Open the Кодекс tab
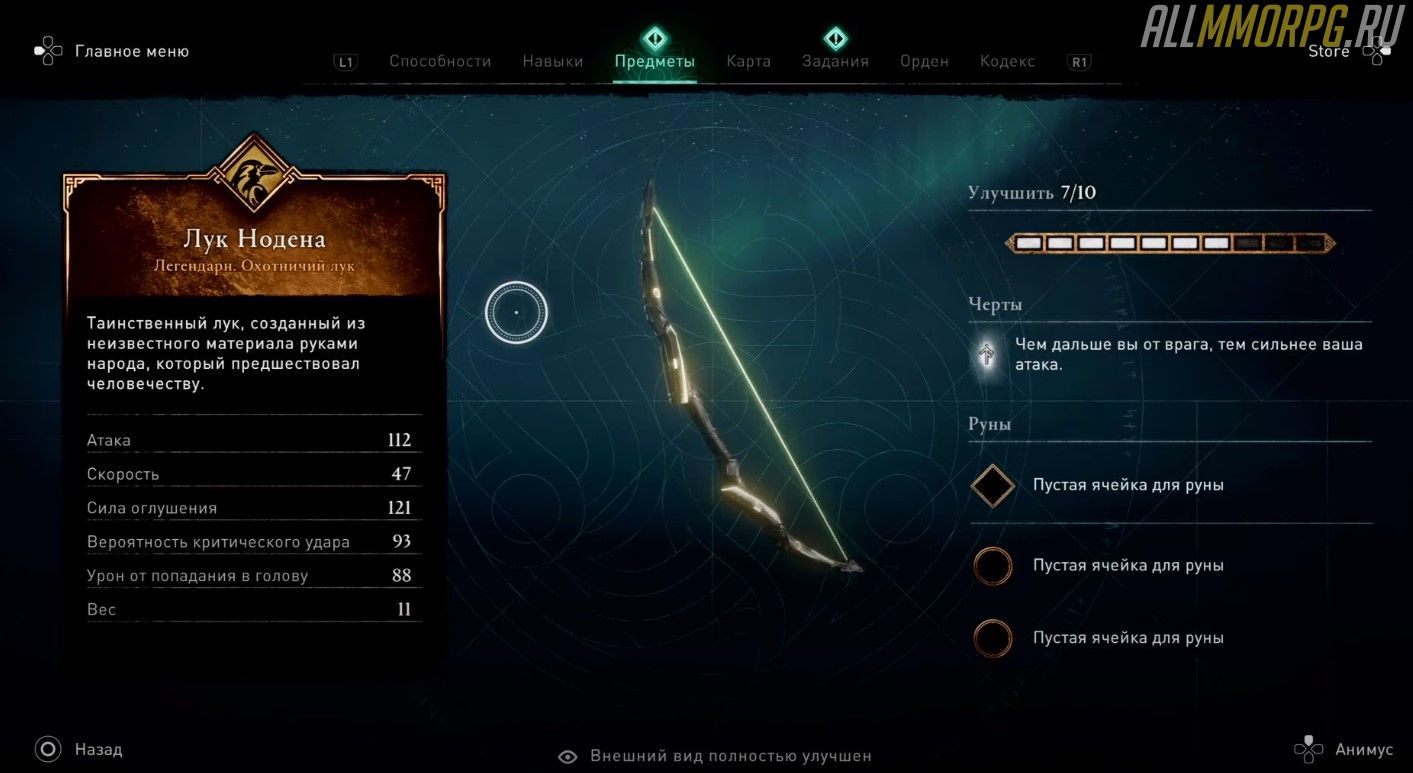1413x773 pixels. pyautogui.click(x=1007, y=61)
